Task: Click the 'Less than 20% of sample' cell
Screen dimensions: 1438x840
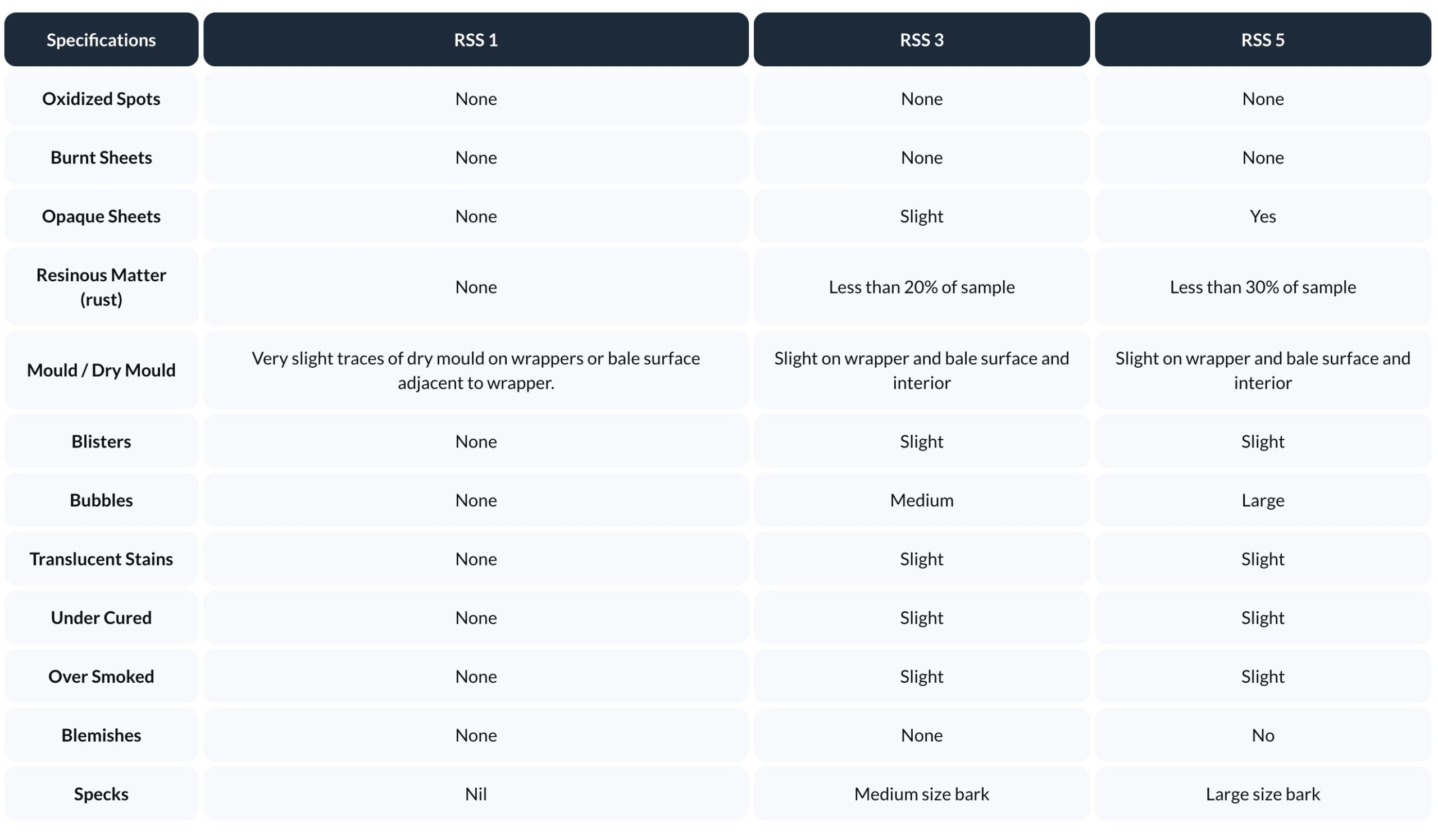Action: pyautogui.click(x=921, y=287)
